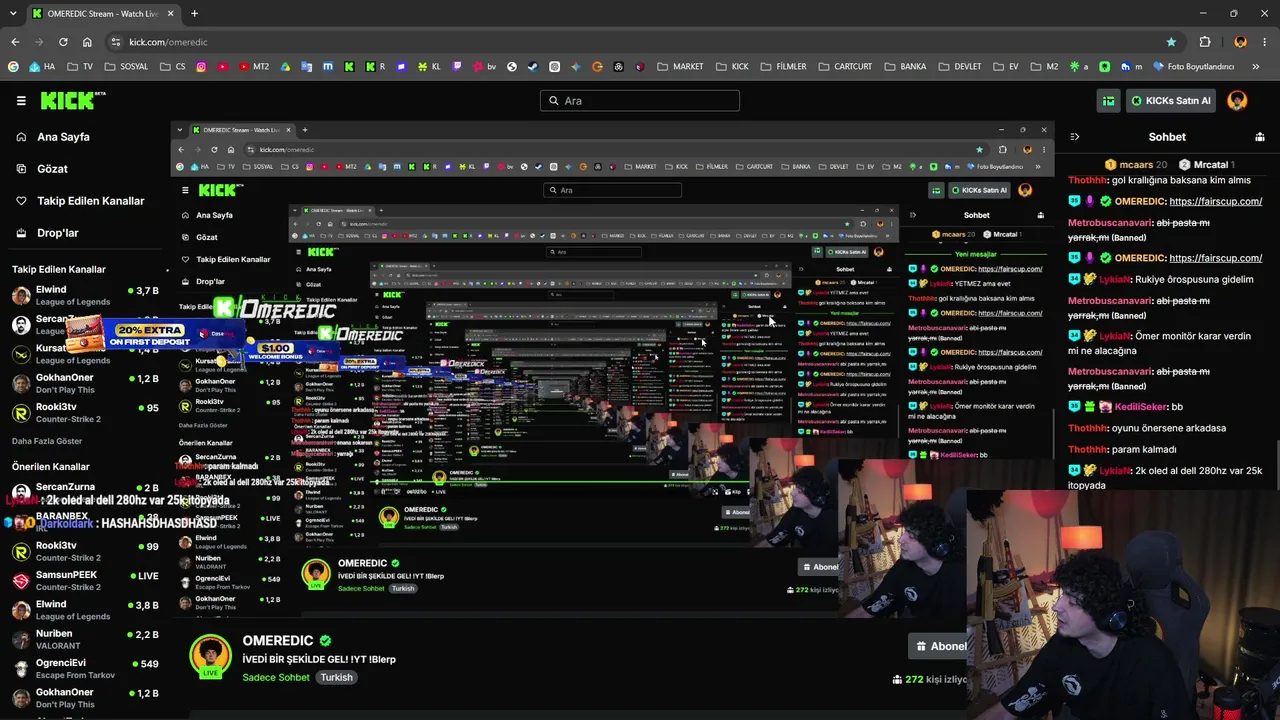Viewport: 1280px width, 720px height.
Task: Open Chrome's tab search dropdown arrow
Action: tap(15, 13)
